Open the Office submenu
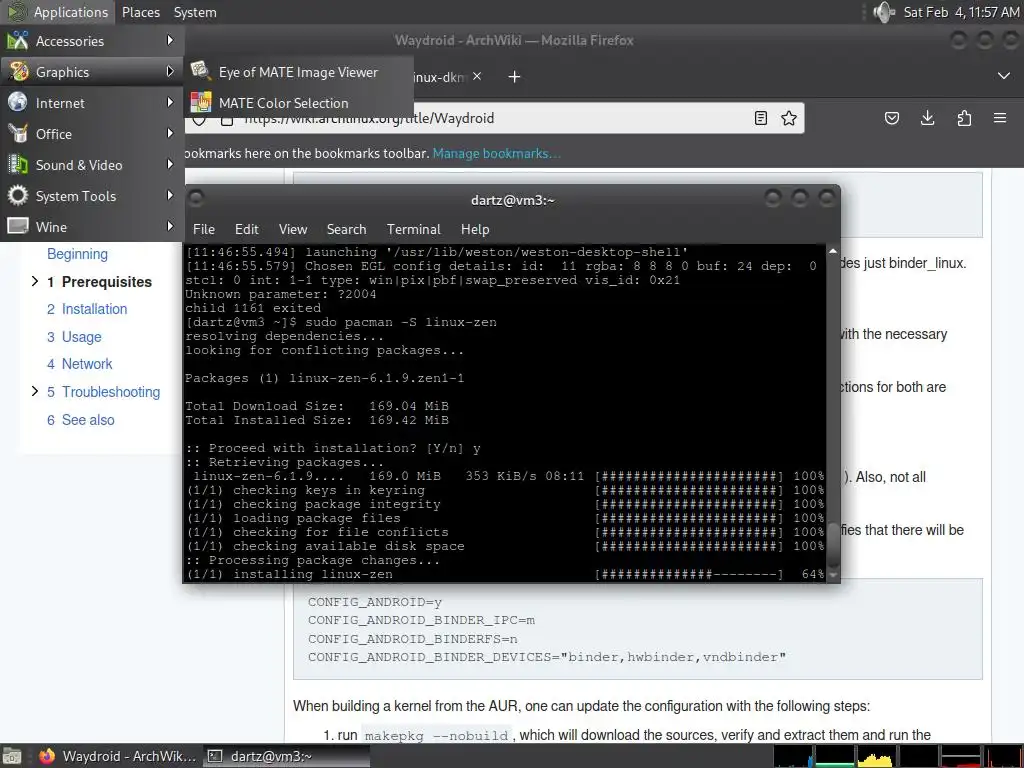Screen dimensions: 1024x768 [91, 134]
